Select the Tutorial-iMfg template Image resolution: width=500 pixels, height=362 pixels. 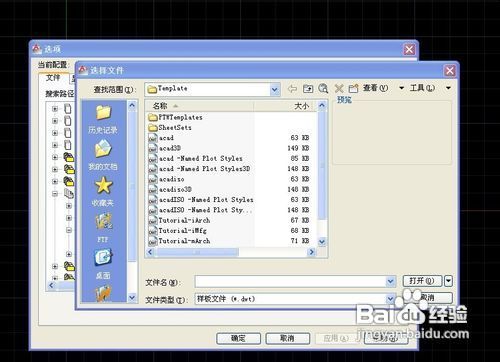point(178,231)
